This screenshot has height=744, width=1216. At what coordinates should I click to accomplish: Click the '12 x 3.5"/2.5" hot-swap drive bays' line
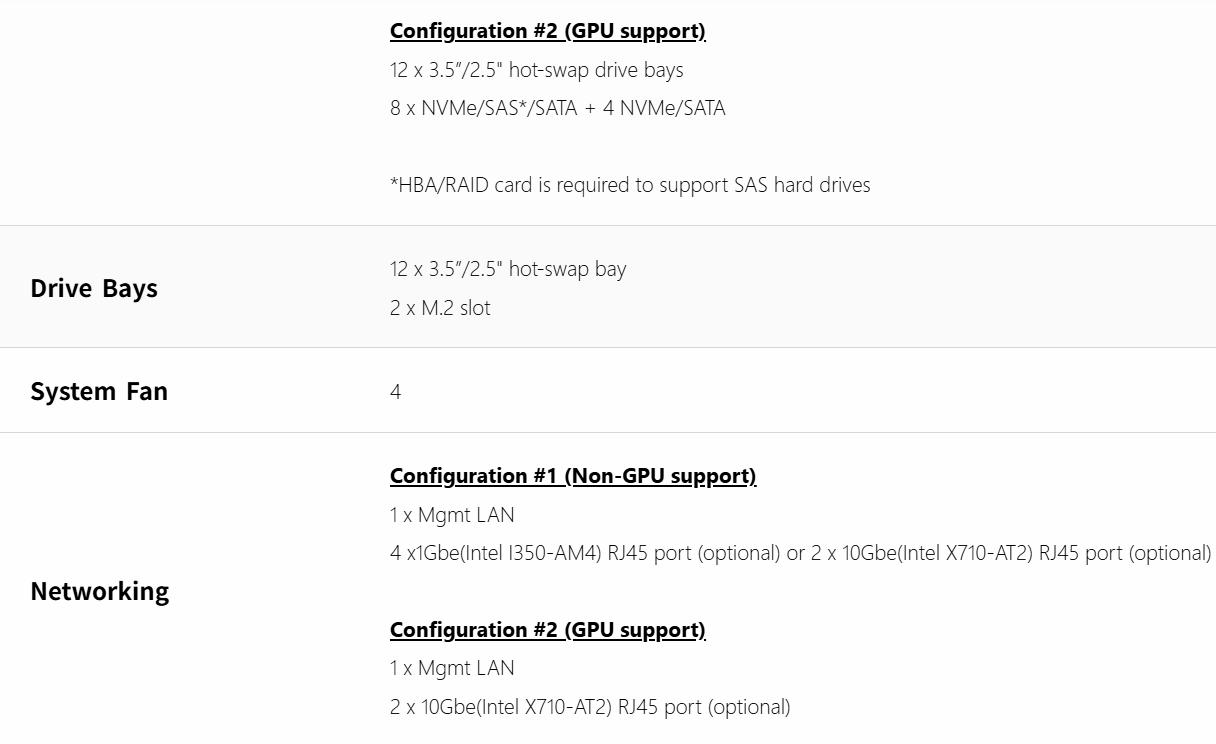click(536, 70)
